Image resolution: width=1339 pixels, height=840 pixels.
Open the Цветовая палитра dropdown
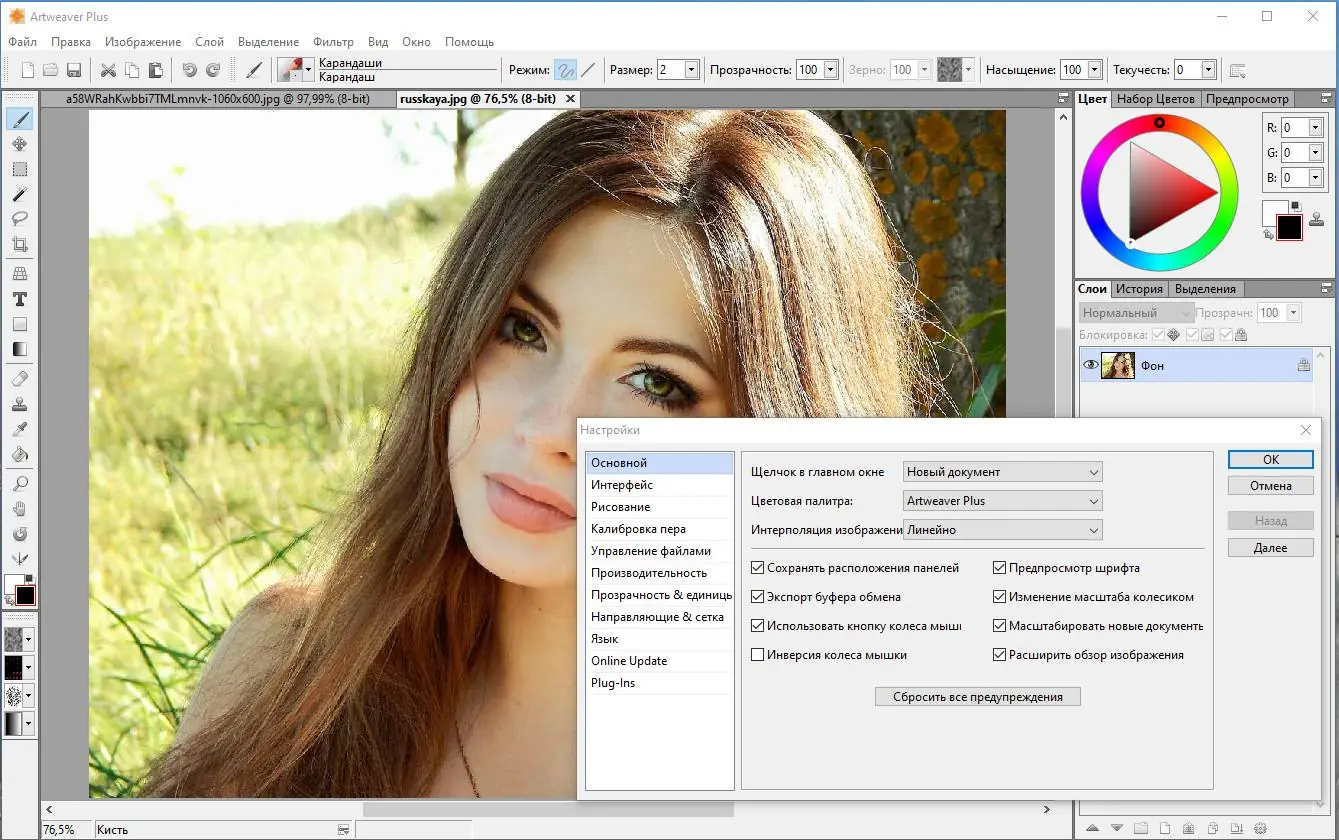[x=1002, y=501]
